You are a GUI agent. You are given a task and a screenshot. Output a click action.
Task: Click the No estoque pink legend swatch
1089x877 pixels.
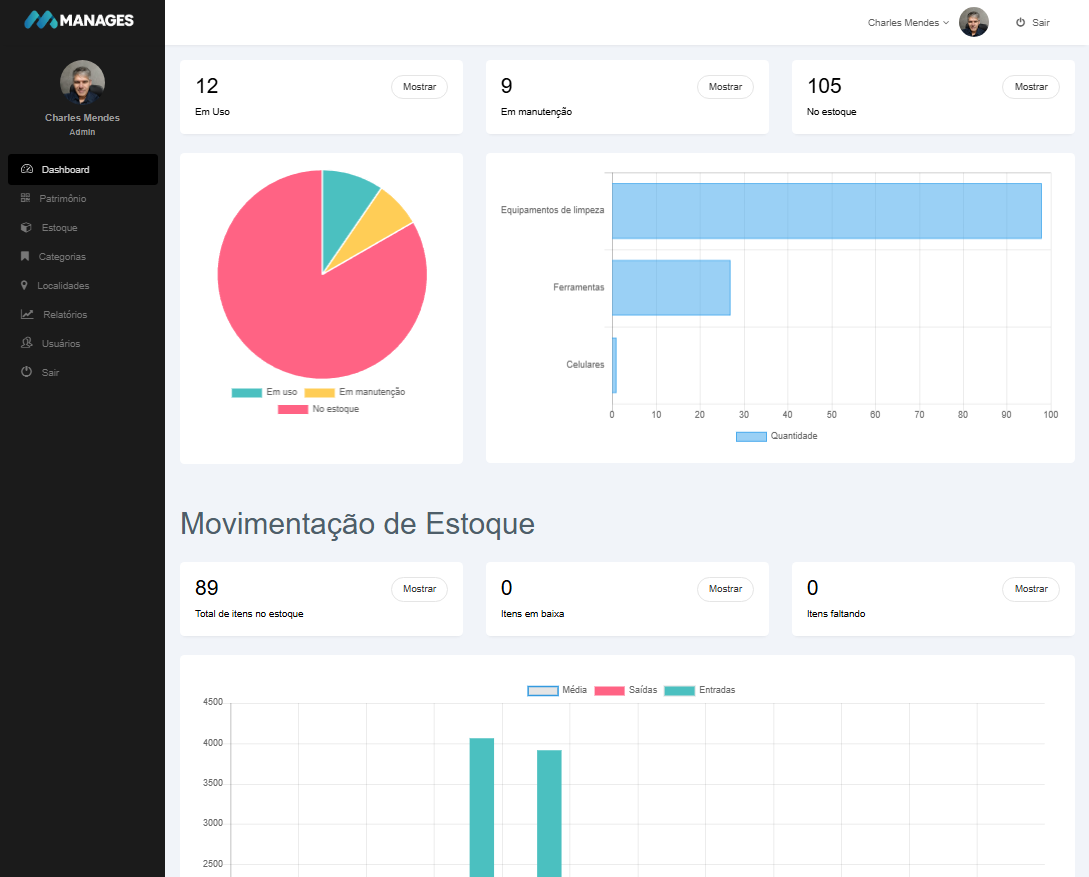293,409
